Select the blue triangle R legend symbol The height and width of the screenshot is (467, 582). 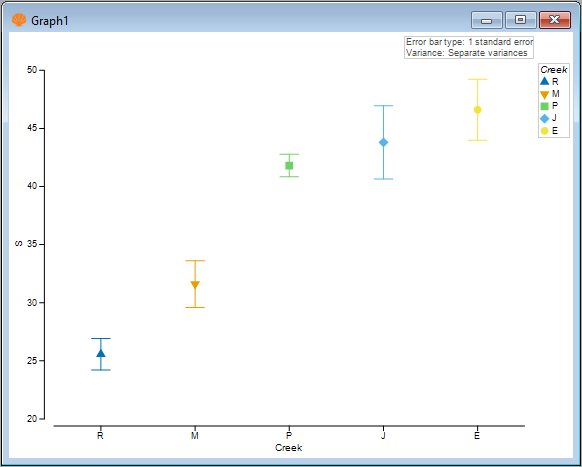coord(545,81)
